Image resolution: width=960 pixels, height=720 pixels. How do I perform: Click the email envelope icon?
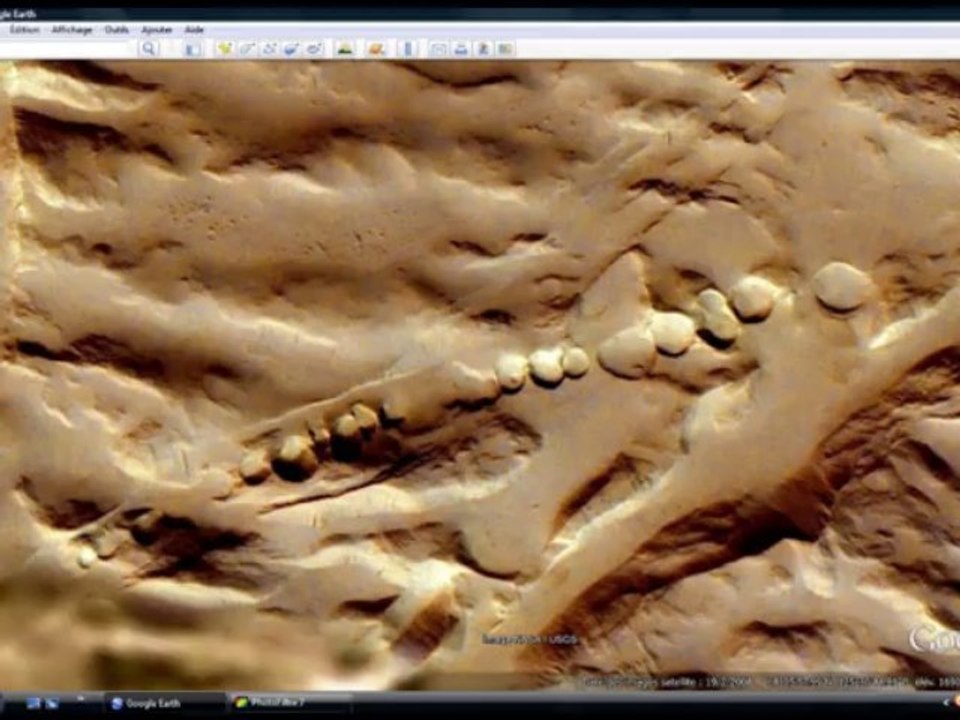[x=438, y=48]
